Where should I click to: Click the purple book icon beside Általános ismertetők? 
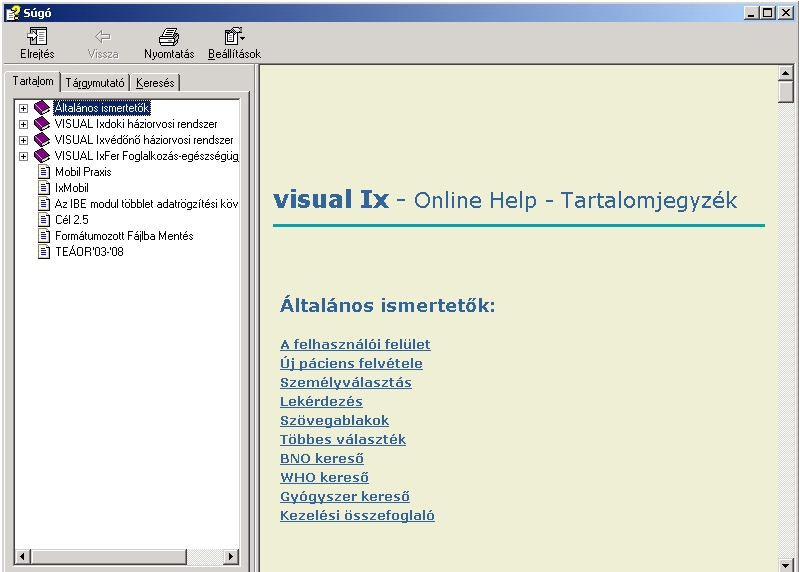[42, 108]
